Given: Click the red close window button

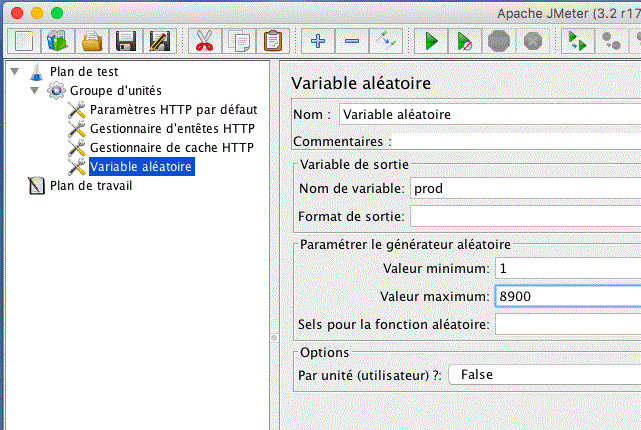Looking at the screenshot, I should 17,13.
